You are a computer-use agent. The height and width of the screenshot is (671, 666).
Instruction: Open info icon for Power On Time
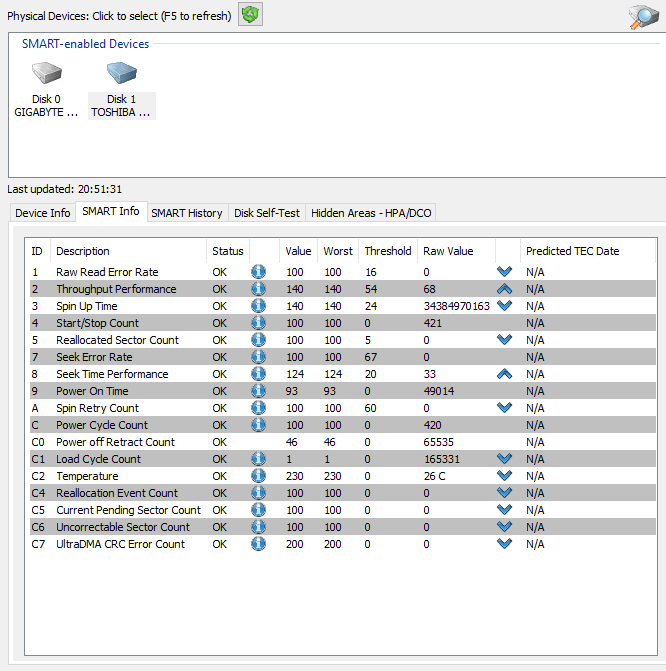point(258,391)
